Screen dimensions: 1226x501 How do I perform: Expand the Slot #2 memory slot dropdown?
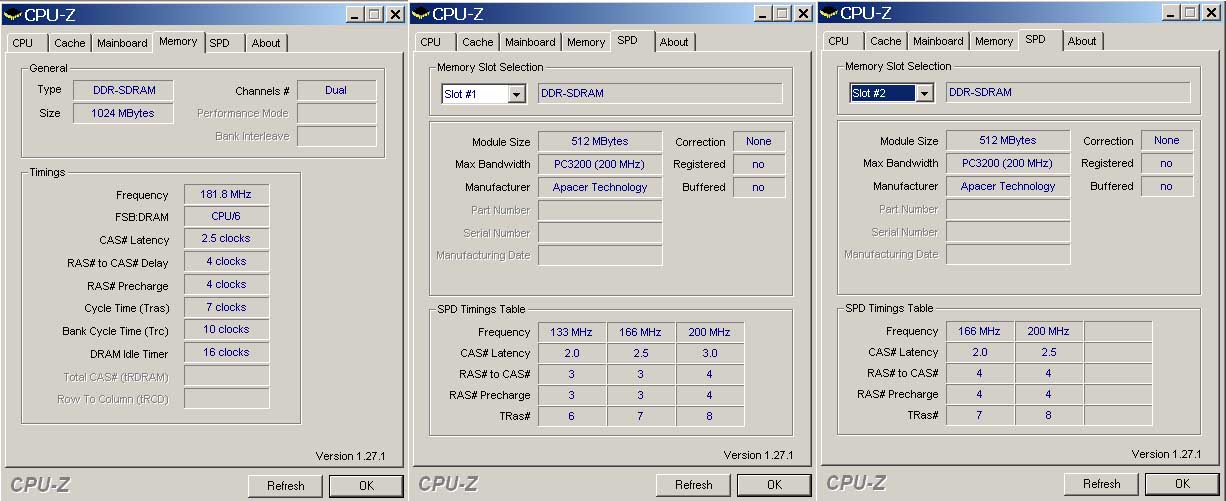click(x=924, y=93)
